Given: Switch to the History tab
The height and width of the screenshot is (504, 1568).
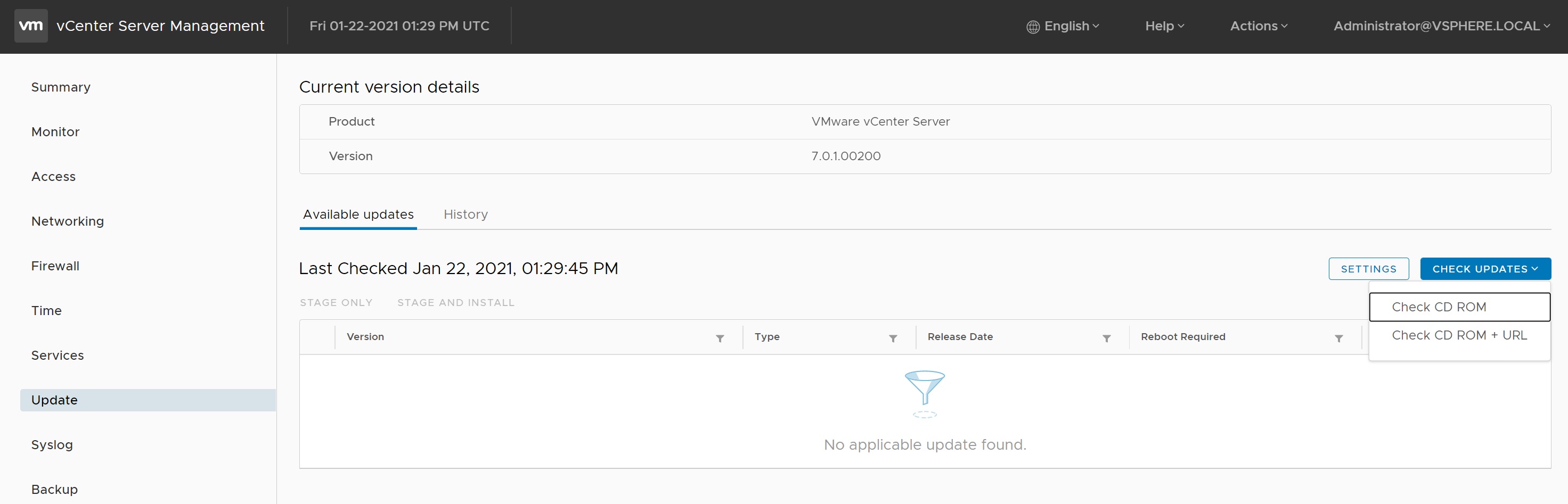Looking at the screenshot, I should 465,214.
